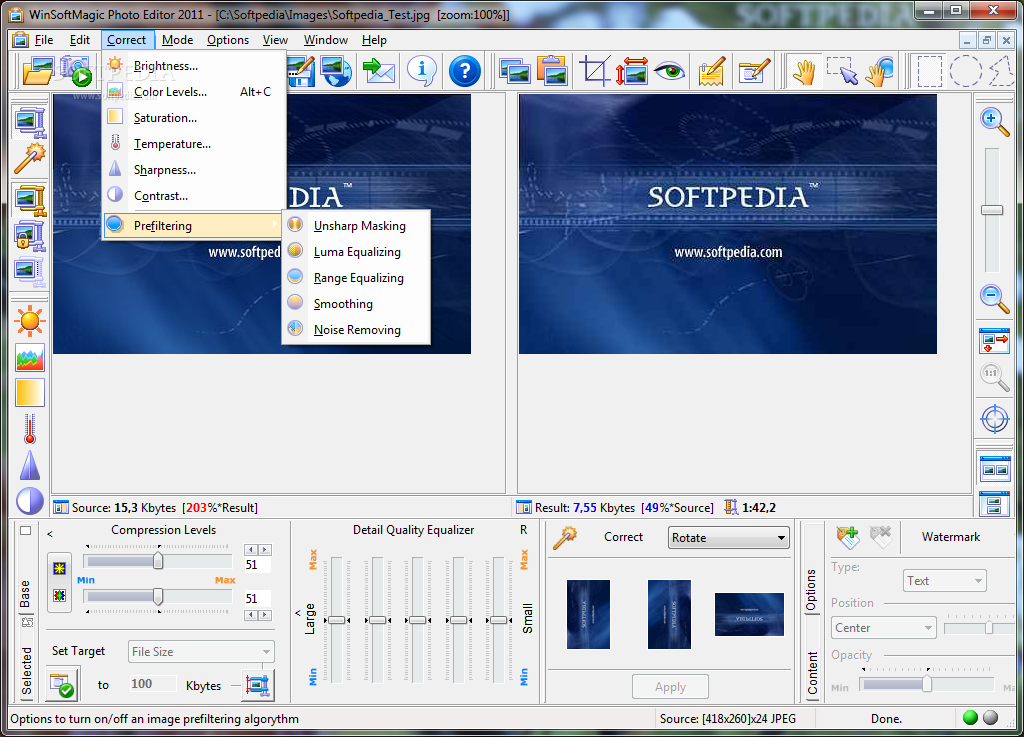Open the Rotate correction dropdown
Viewport: 1024px width, 737px height.
729,538
